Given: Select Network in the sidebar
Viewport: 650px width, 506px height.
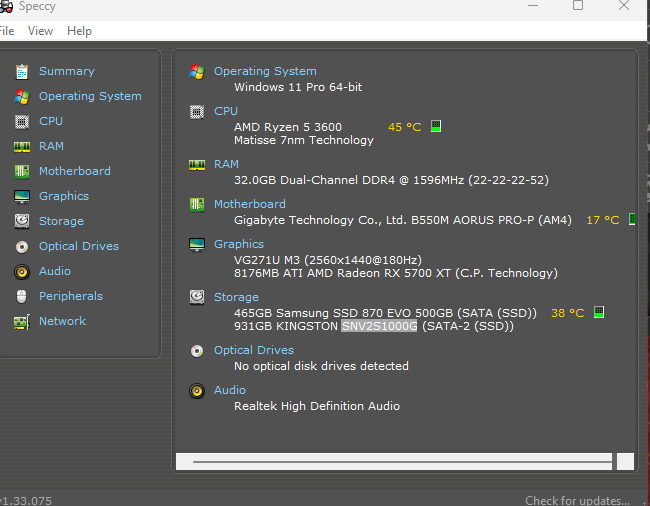Looking at the screenshot, I should point(63,321).
